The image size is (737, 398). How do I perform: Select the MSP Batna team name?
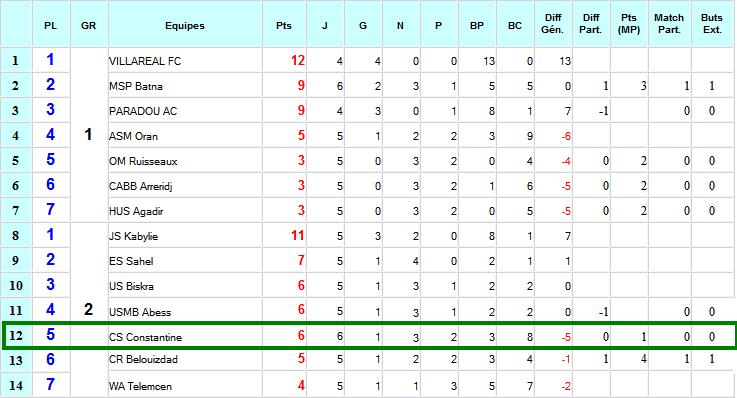[136, 86]
